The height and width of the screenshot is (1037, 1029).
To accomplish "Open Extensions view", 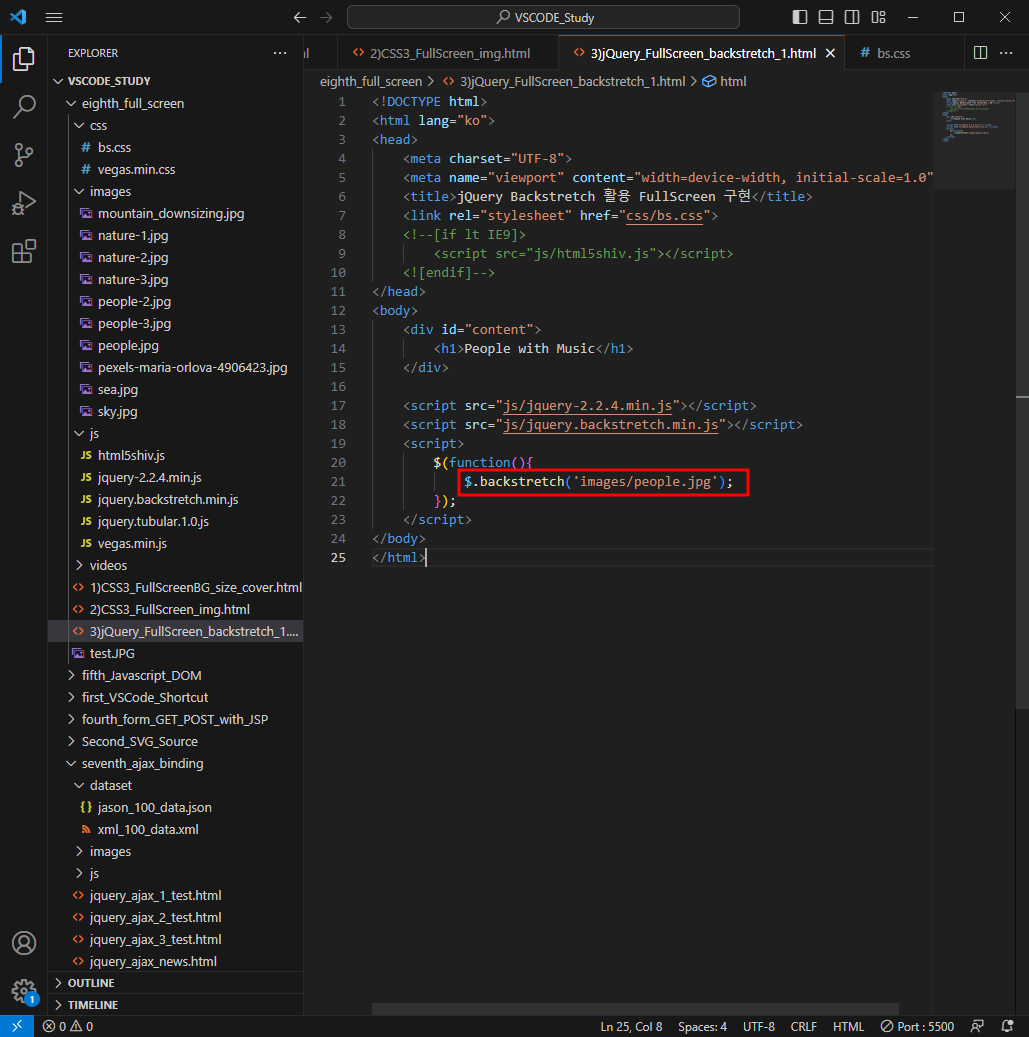I will (24, 251).
